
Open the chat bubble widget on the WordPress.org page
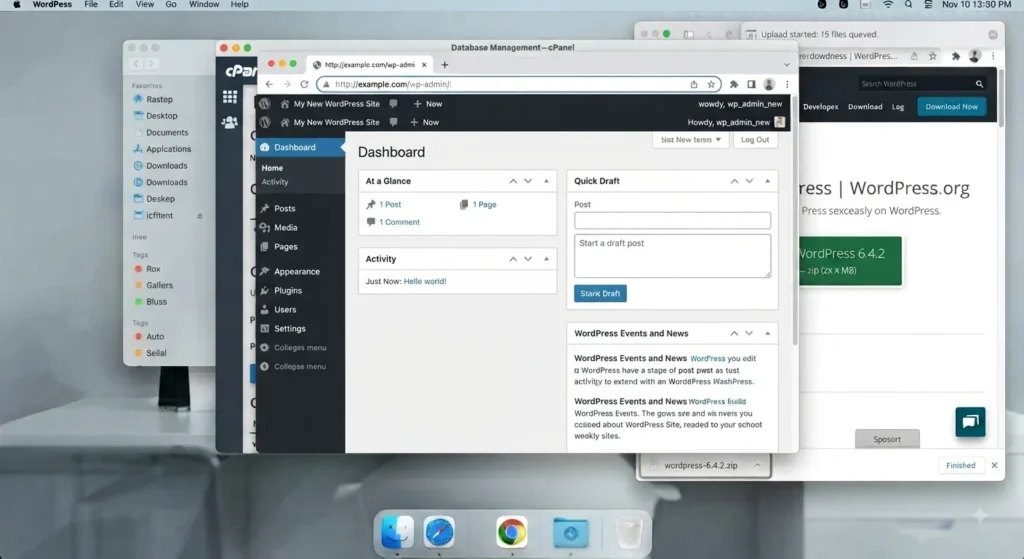[x=970, y=422]
